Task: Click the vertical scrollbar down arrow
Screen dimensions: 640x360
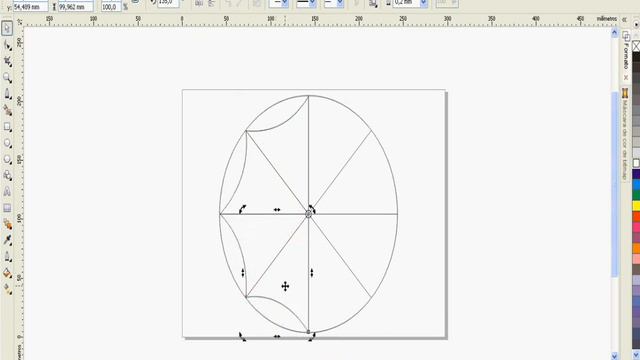Action: click(615, 356)
